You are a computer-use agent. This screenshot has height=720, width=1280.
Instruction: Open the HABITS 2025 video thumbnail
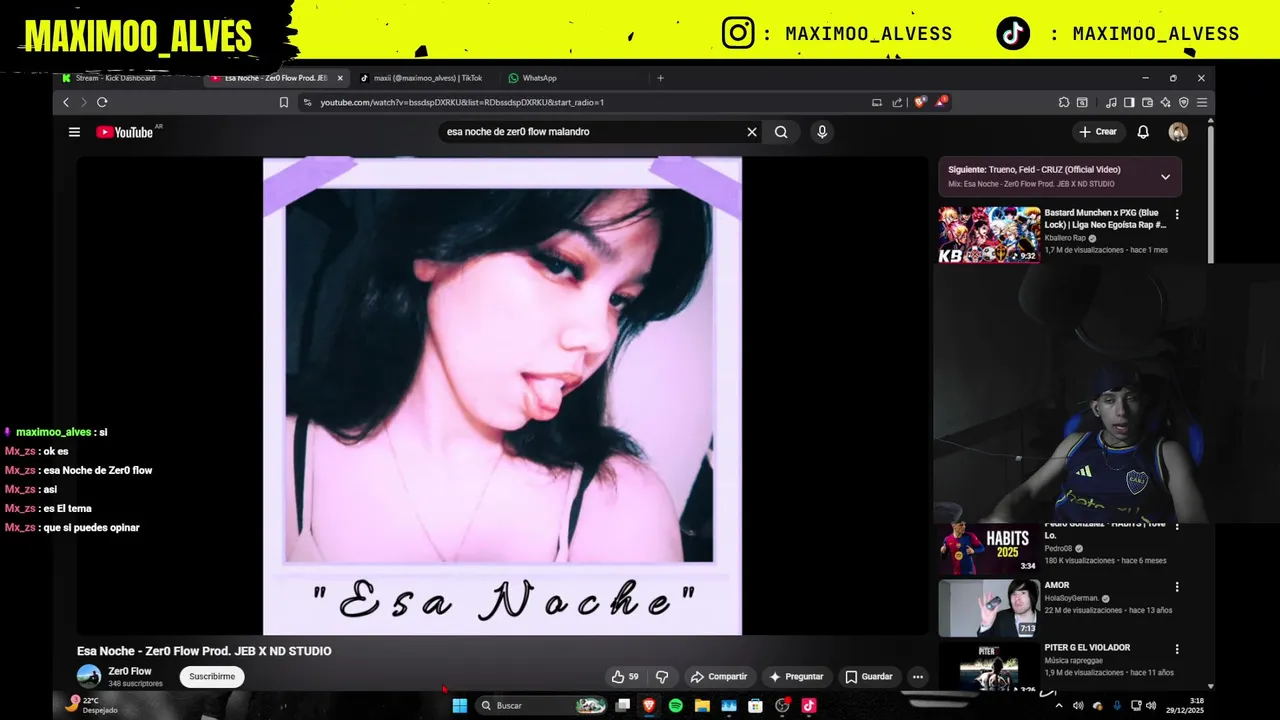click(x=989, y=548)
